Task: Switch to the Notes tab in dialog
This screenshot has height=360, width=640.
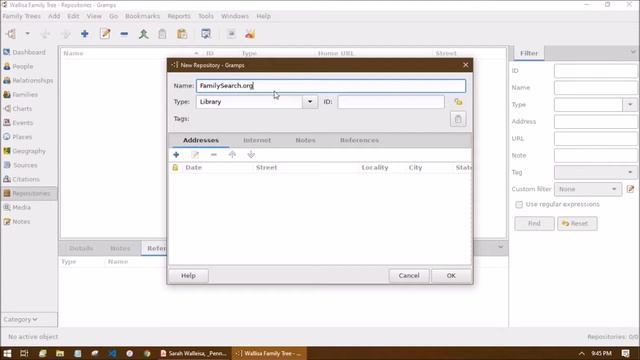Action: click(305, 140)
